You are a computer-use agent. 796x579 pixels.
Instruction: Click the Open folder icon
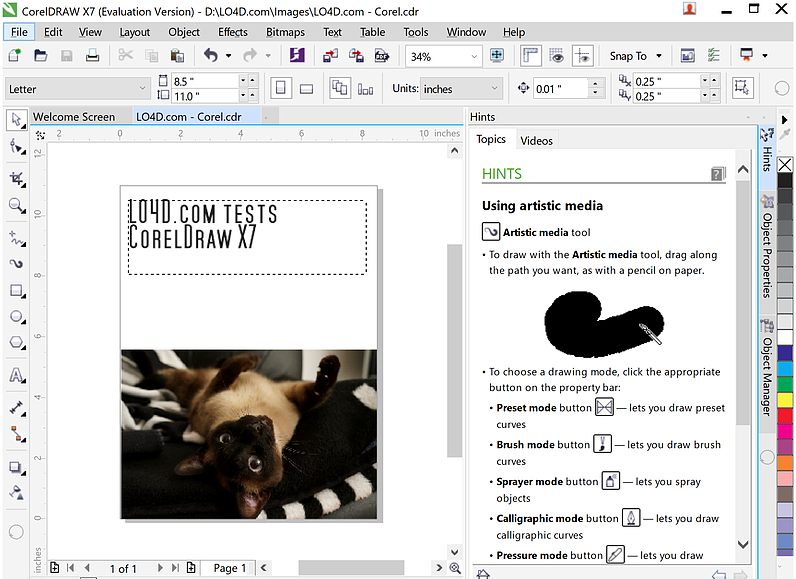pos(41,55)
